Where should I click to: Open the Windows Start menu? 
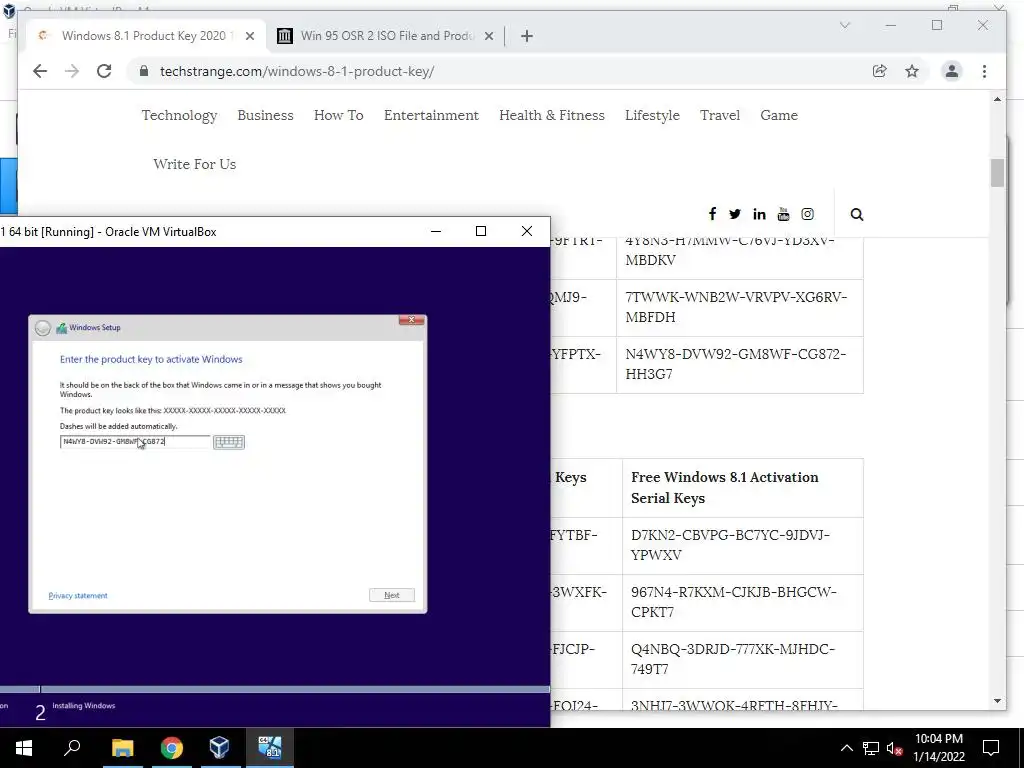pos(24,748)
